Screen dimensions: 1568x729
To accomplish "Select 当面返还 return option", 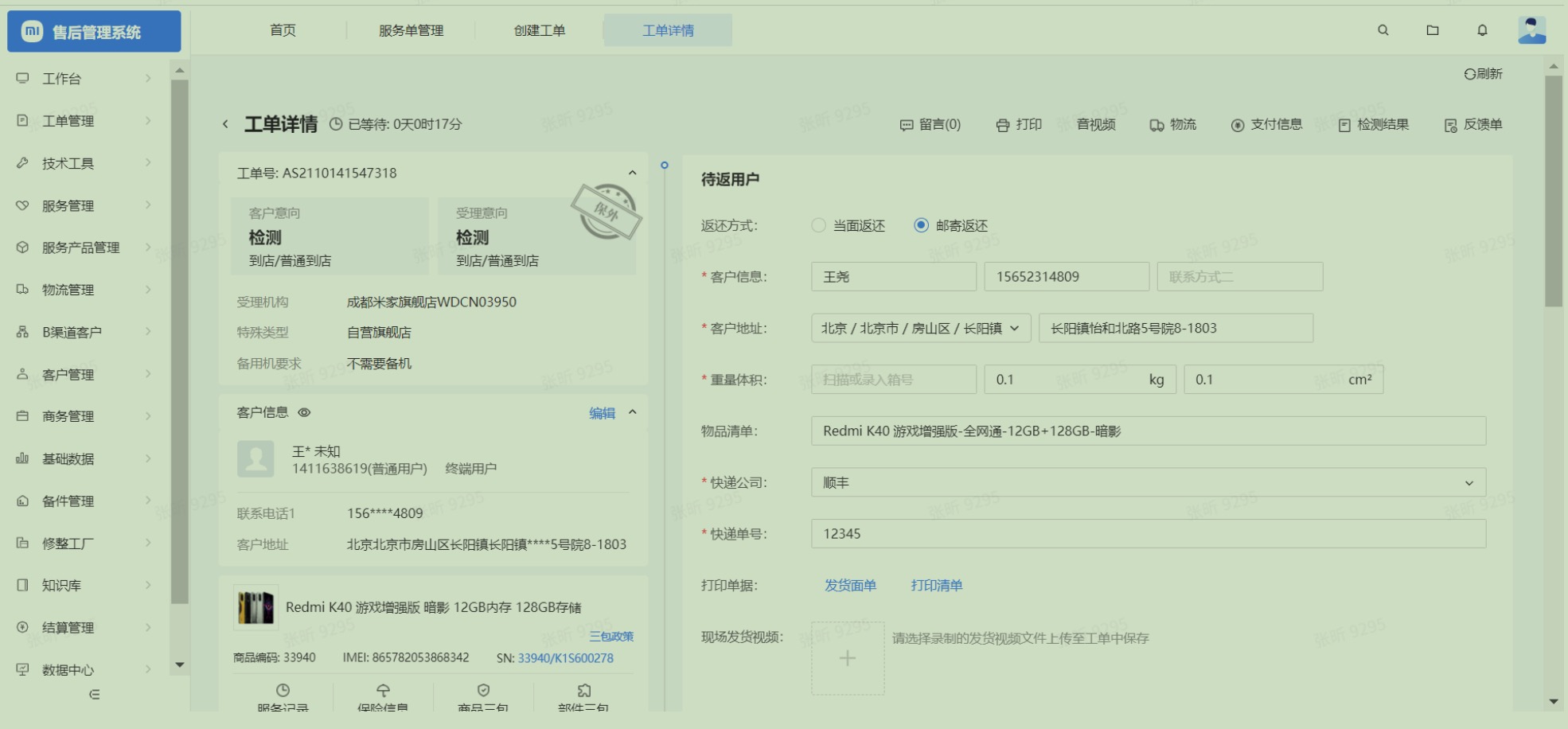I will click(848, 226).
